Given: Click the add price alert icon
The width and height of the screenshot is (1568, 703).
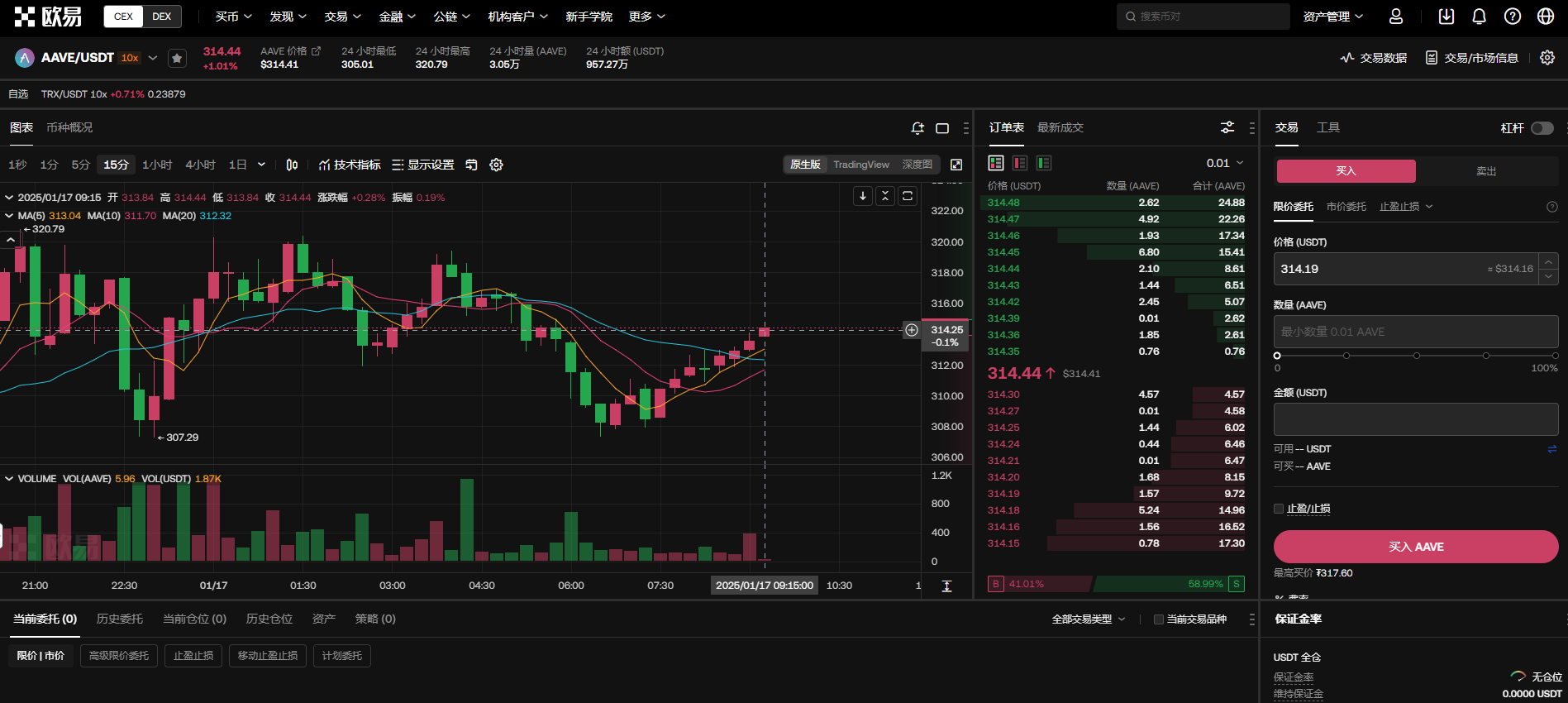Looking at the screenshot, I should point(917,128).
